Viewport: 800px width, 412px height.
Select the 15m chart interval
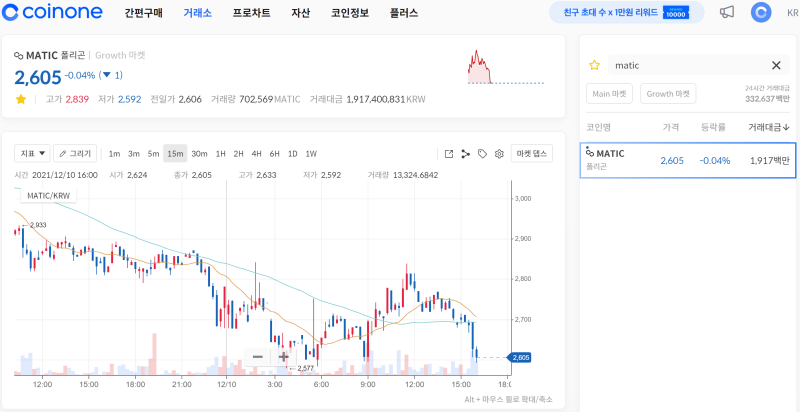tap(175, 153)
